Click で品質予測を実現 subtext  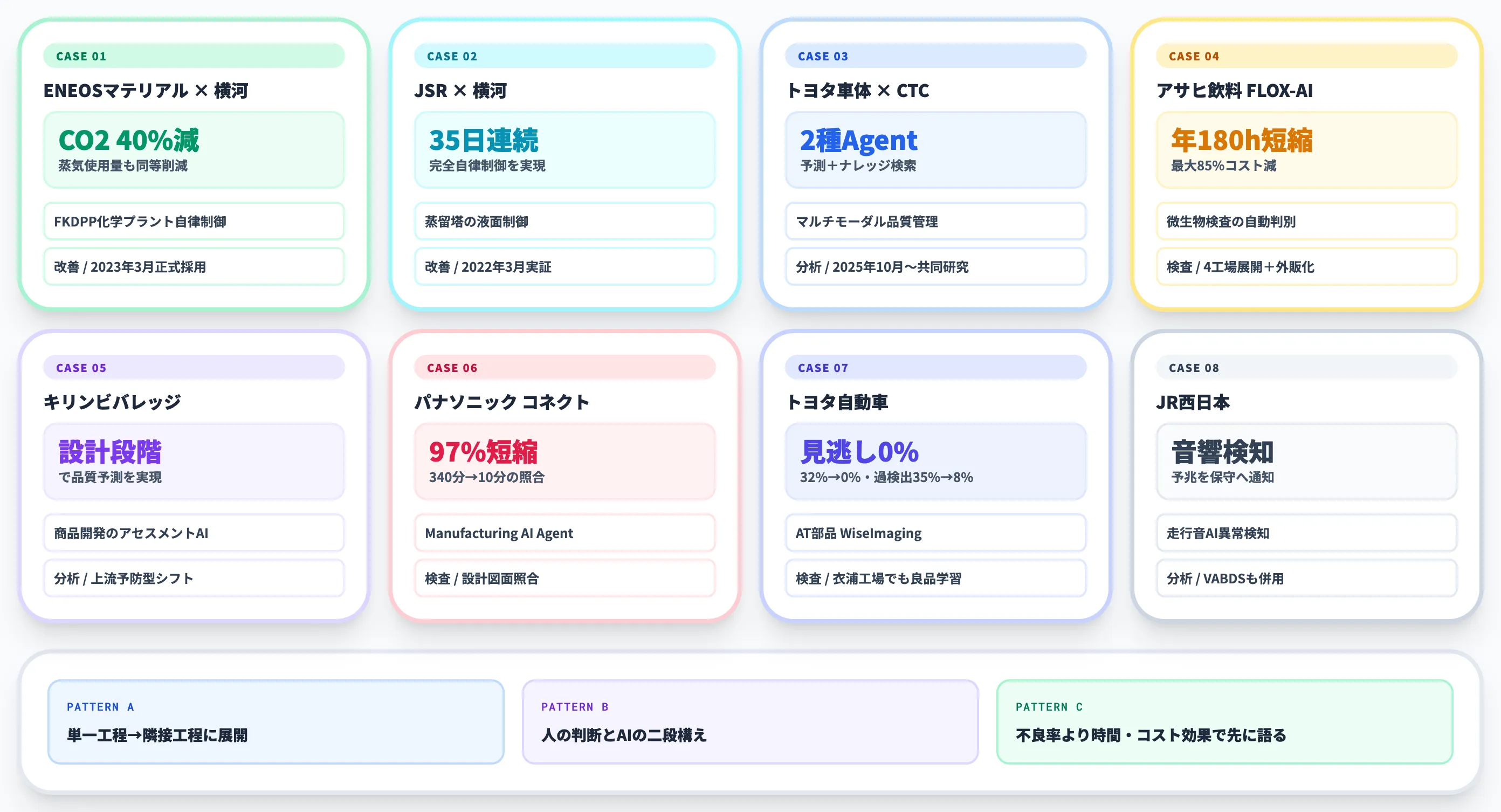click(x=109, y=477)
